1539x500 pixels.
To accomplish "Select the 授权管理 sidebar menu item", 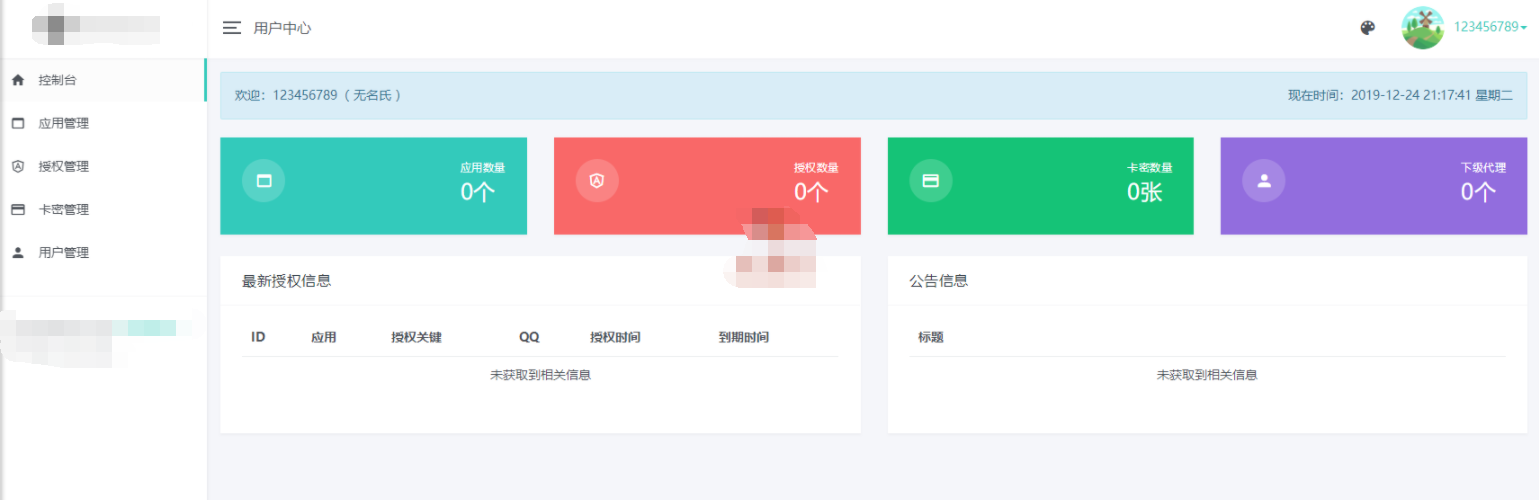I will 64,166.
